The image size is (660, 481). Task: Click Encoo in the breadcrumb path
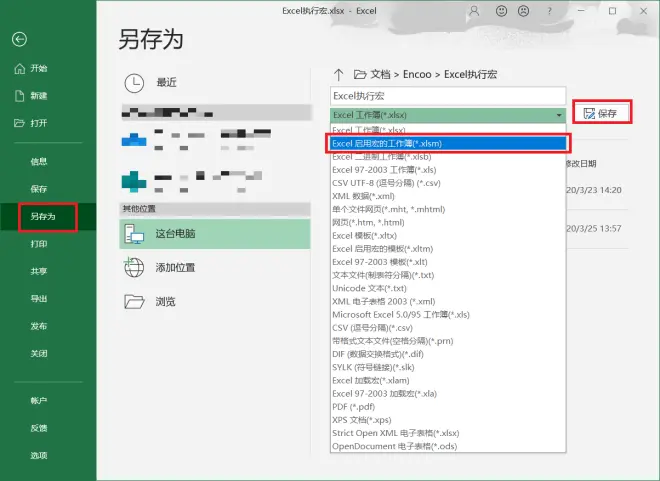pyautogui.click(x=417, y=74)
